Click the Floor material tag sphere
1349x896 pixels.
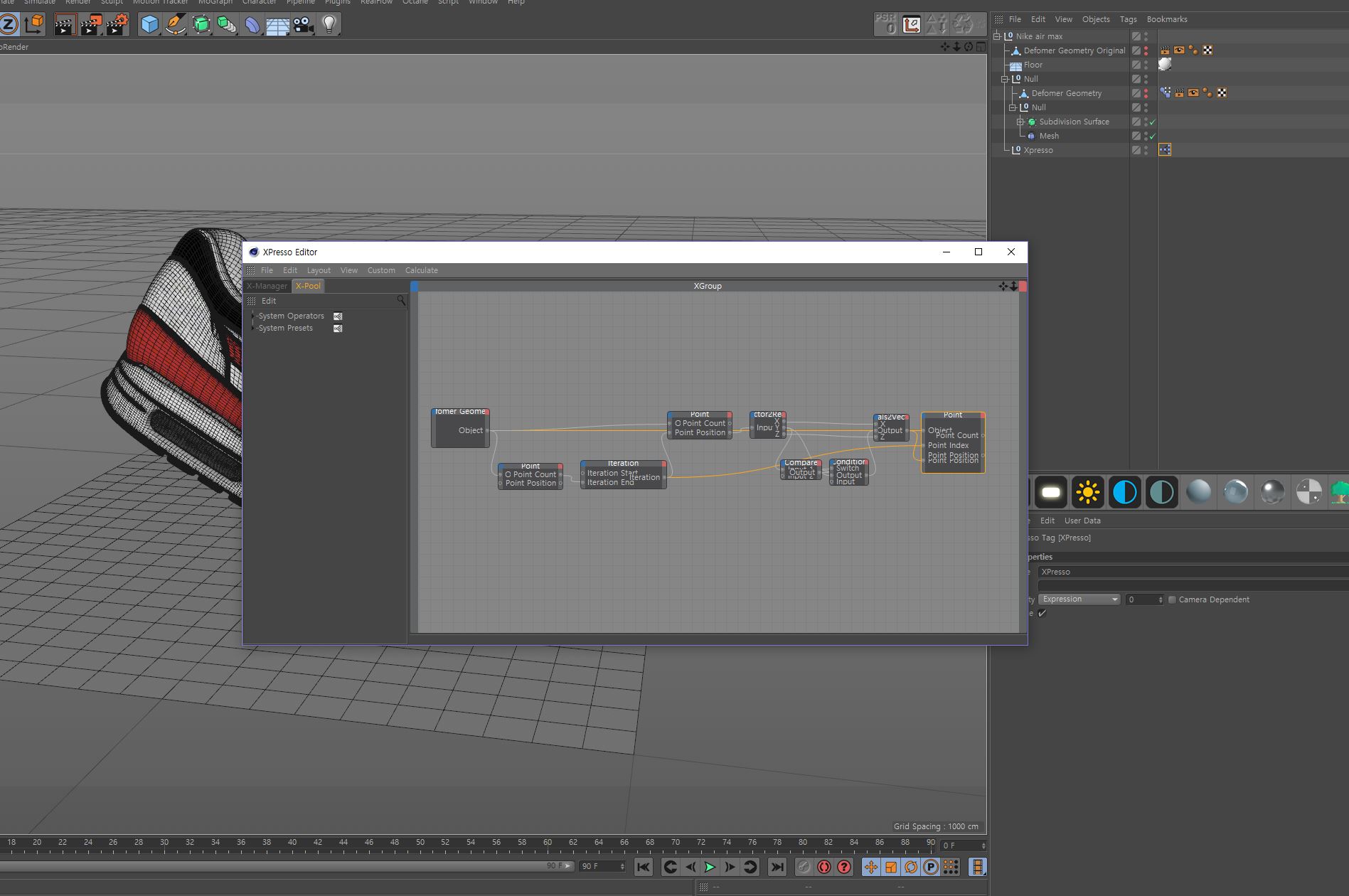point(1165,64)
